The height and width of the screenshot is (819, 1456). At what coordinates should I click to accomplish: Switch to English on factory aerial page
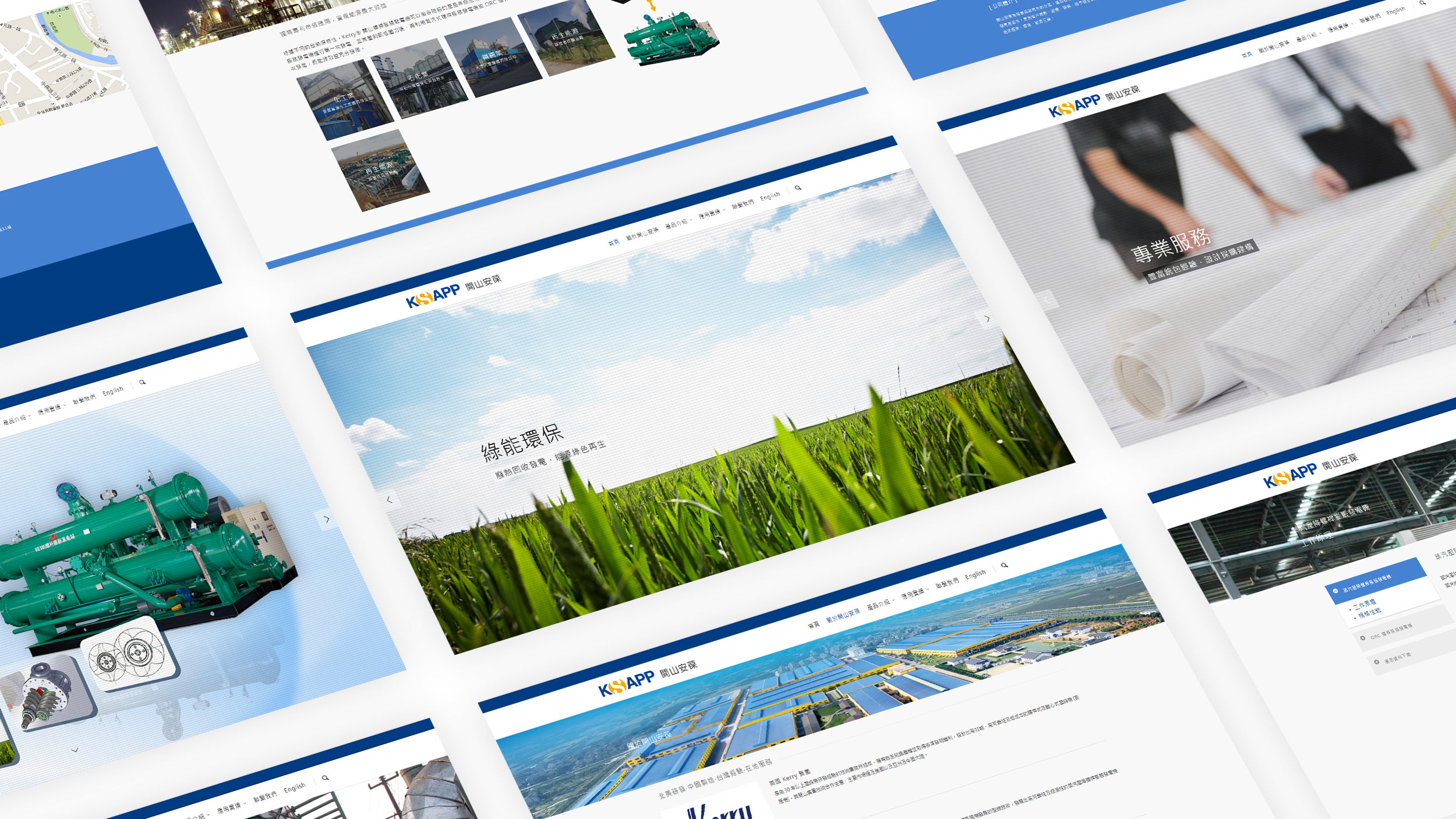975,574
